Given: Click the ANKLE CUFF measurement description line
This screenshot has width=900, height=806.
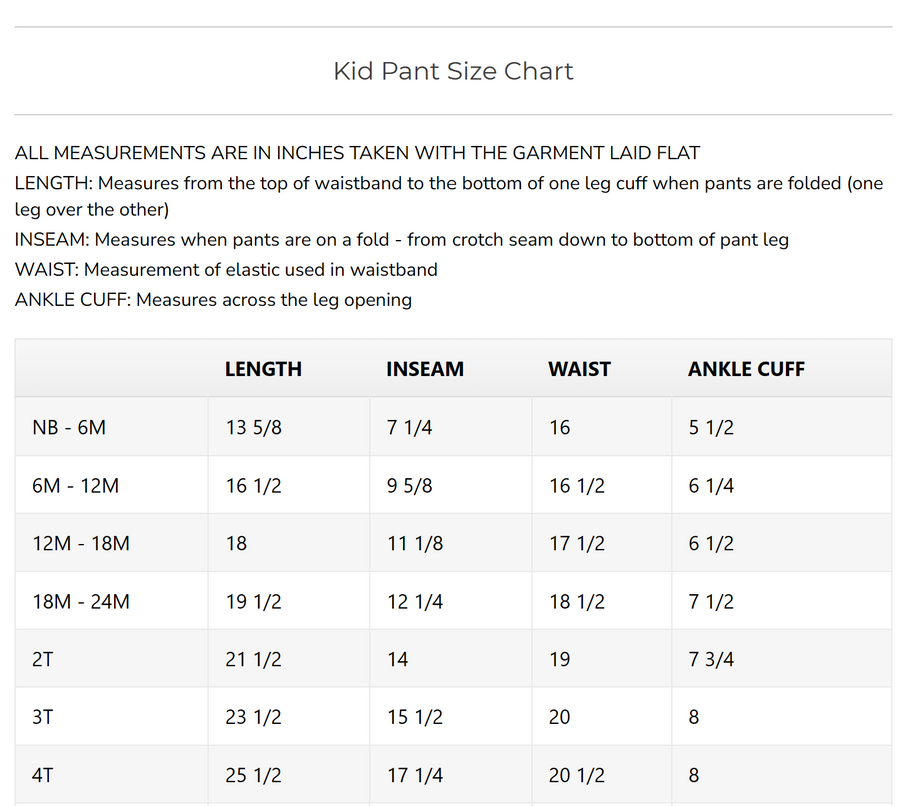Looking at the screenshot, I should (x=213, y=300).
